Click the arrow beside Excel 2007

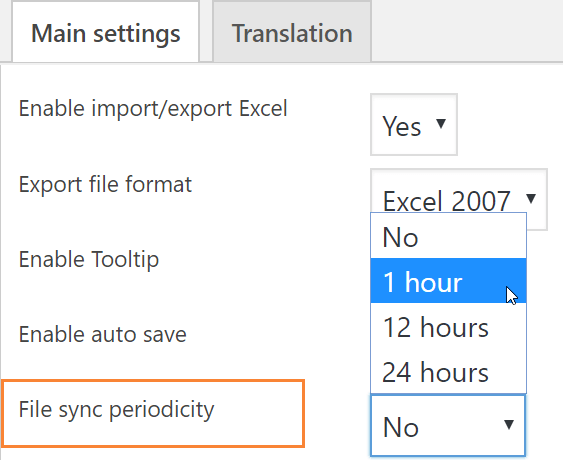(x=531, y=198)
